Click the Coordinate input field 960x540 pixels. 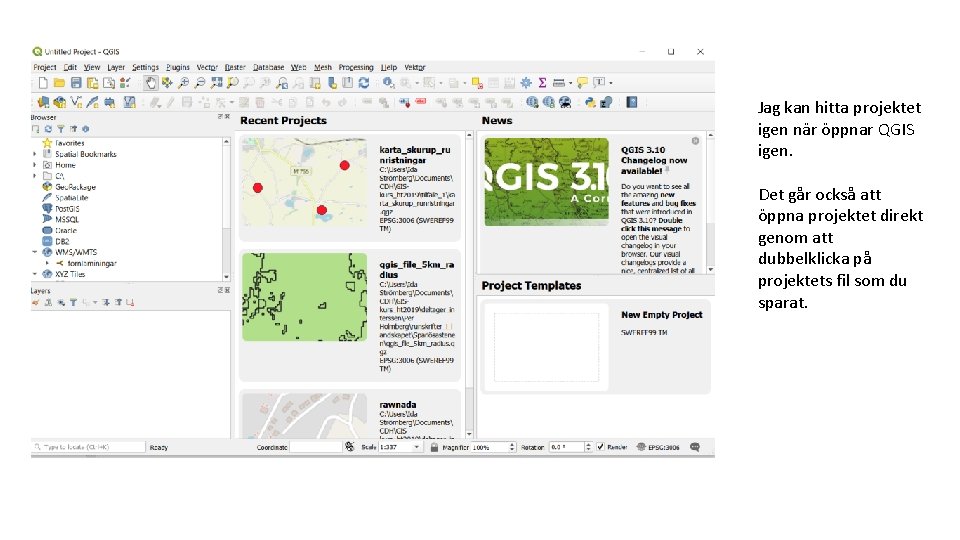315,447
